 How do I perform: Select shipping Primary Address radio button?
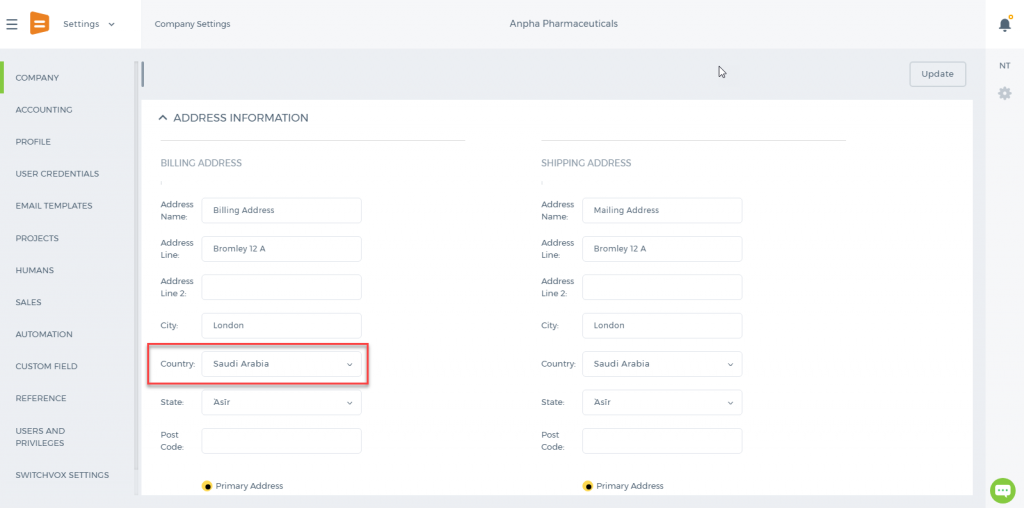click(588, 486)
